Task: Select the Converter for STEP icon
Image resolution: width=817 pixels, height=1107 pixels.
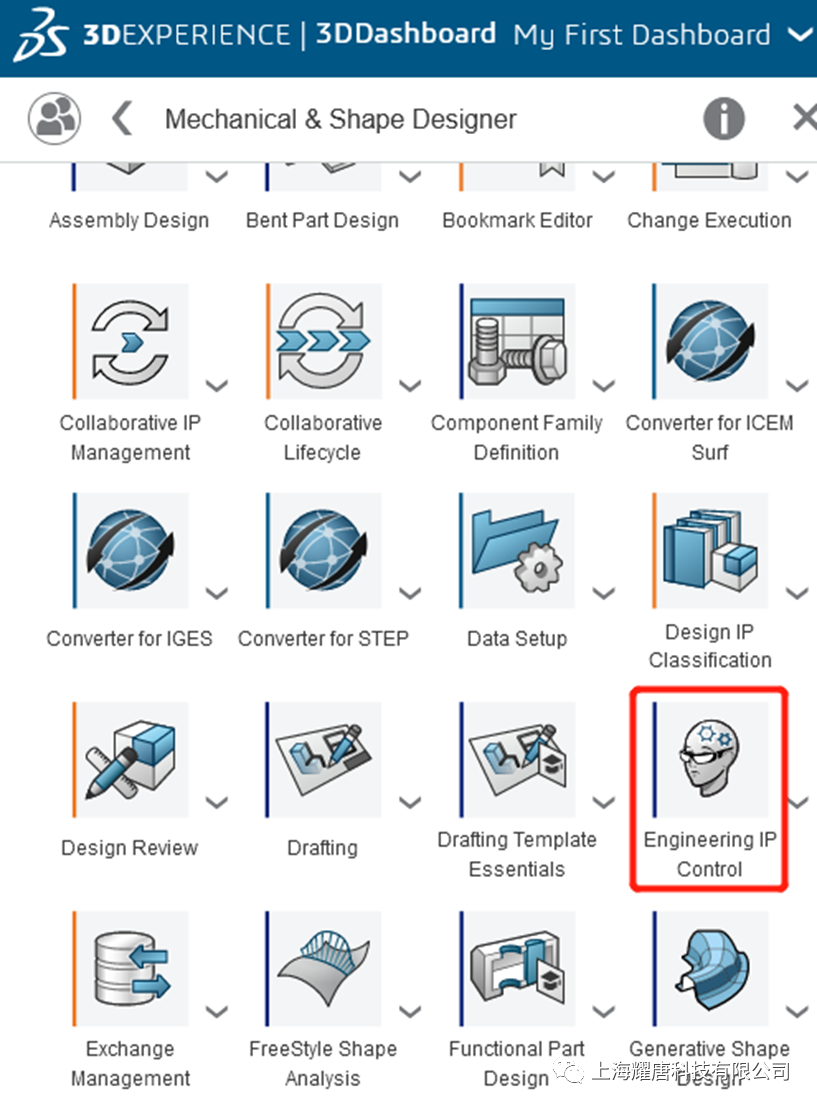Action: pyautogui.click(x=323, y=551)
